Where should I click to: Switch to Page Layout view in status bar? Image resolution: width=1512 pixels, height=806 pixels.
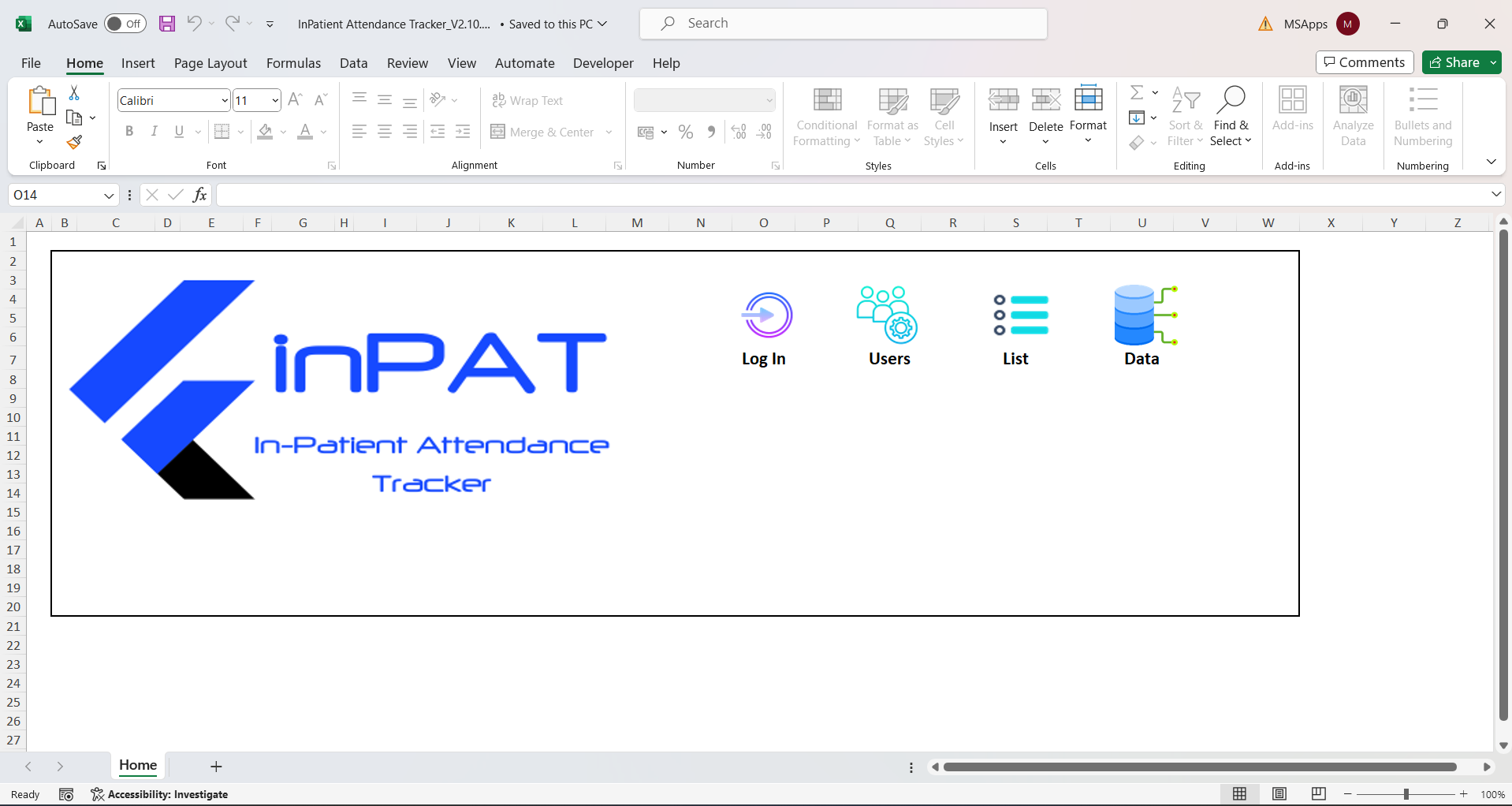[x=1279, y=793]
